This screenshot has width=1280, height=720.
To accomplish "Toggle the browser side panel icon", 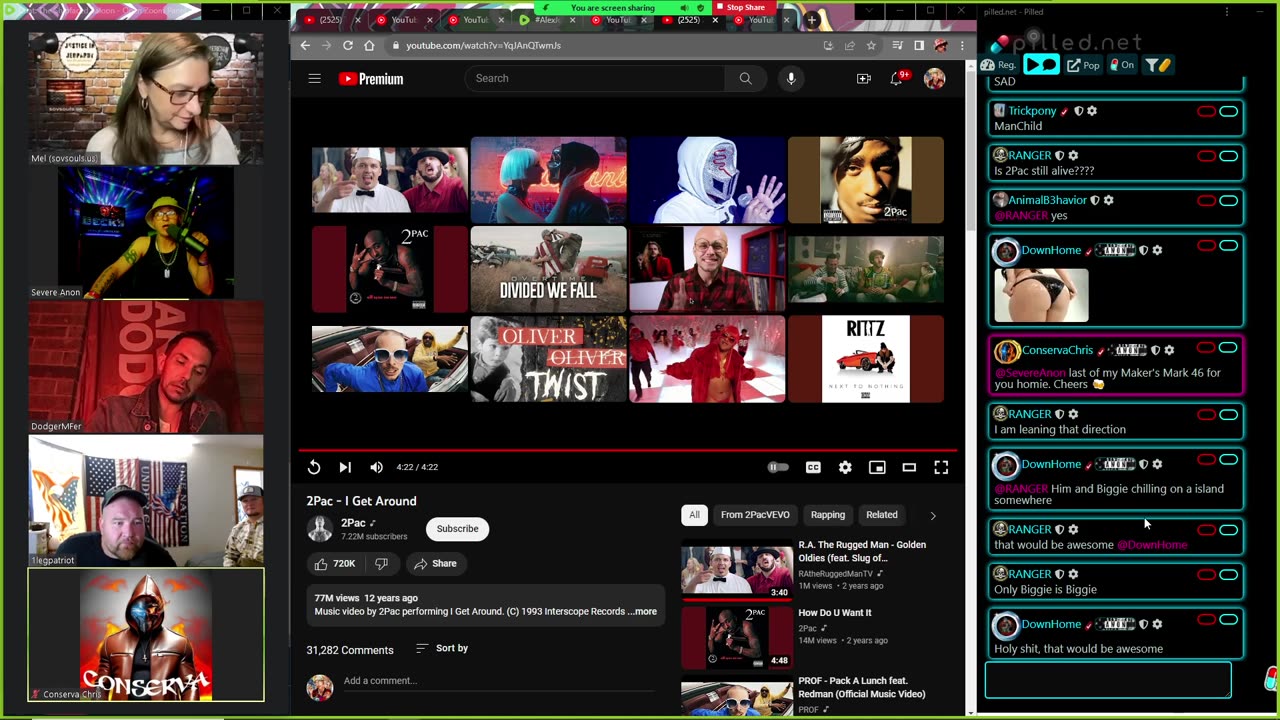I will [x=918, y=45].
